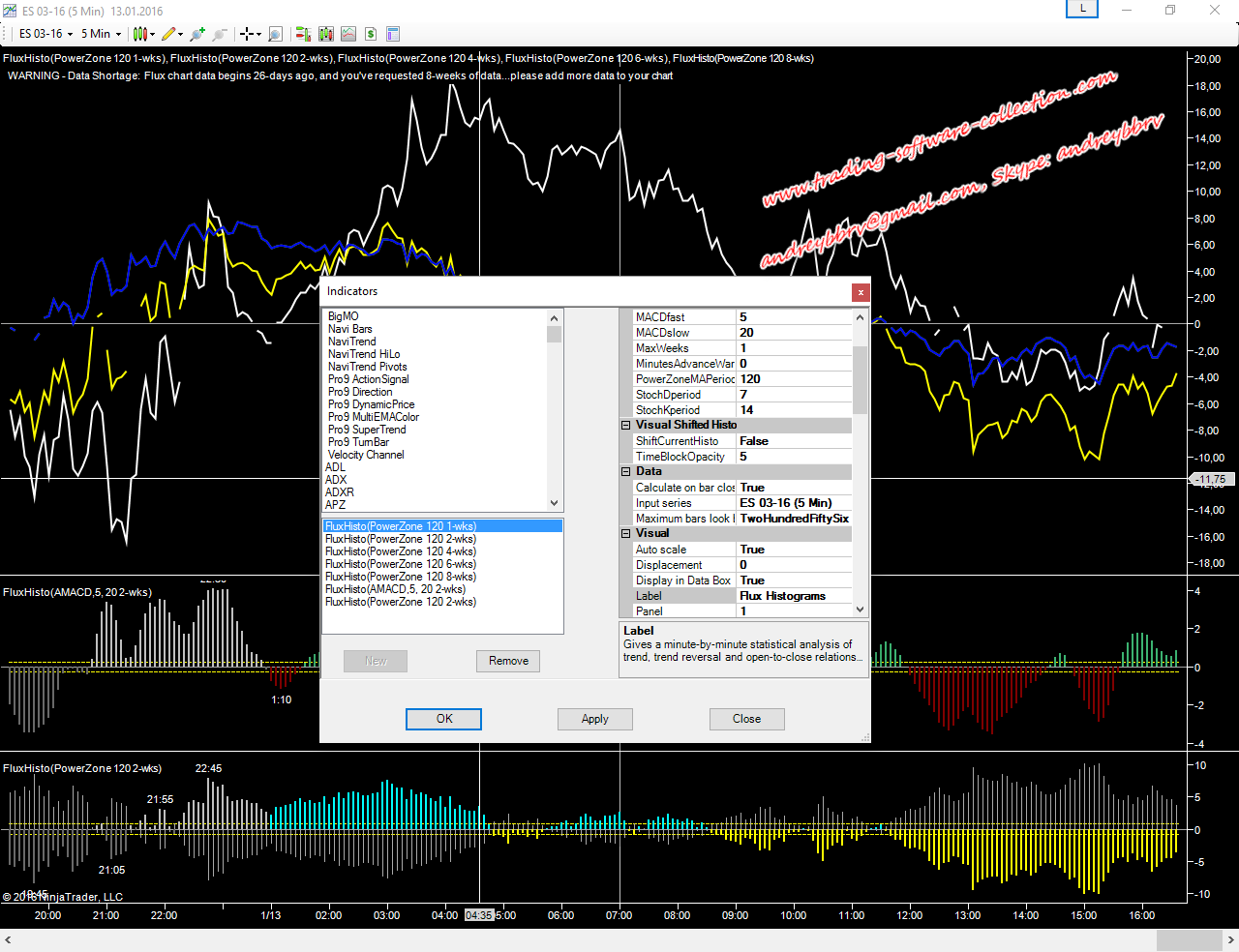
Task: Click the strategies dollar-sign icon
Action: click(371, 34)
